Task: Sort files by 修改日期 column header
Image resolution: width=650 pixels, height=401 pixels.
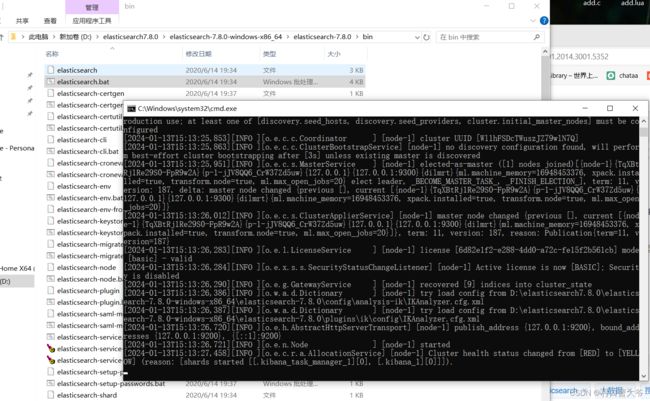Action: click(x=199, y=53)
